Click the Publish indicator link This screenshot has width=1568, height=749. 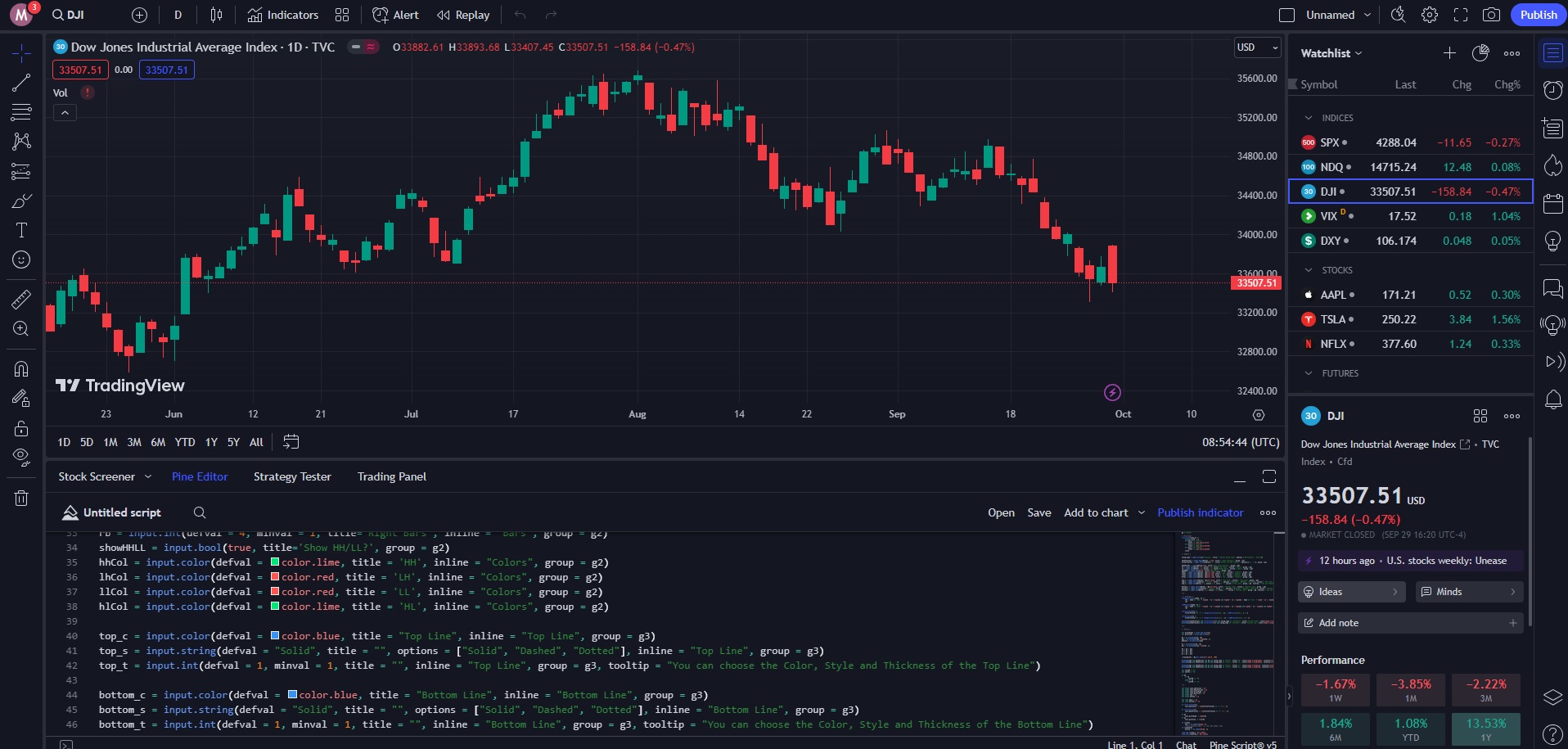click(1200, 512)
